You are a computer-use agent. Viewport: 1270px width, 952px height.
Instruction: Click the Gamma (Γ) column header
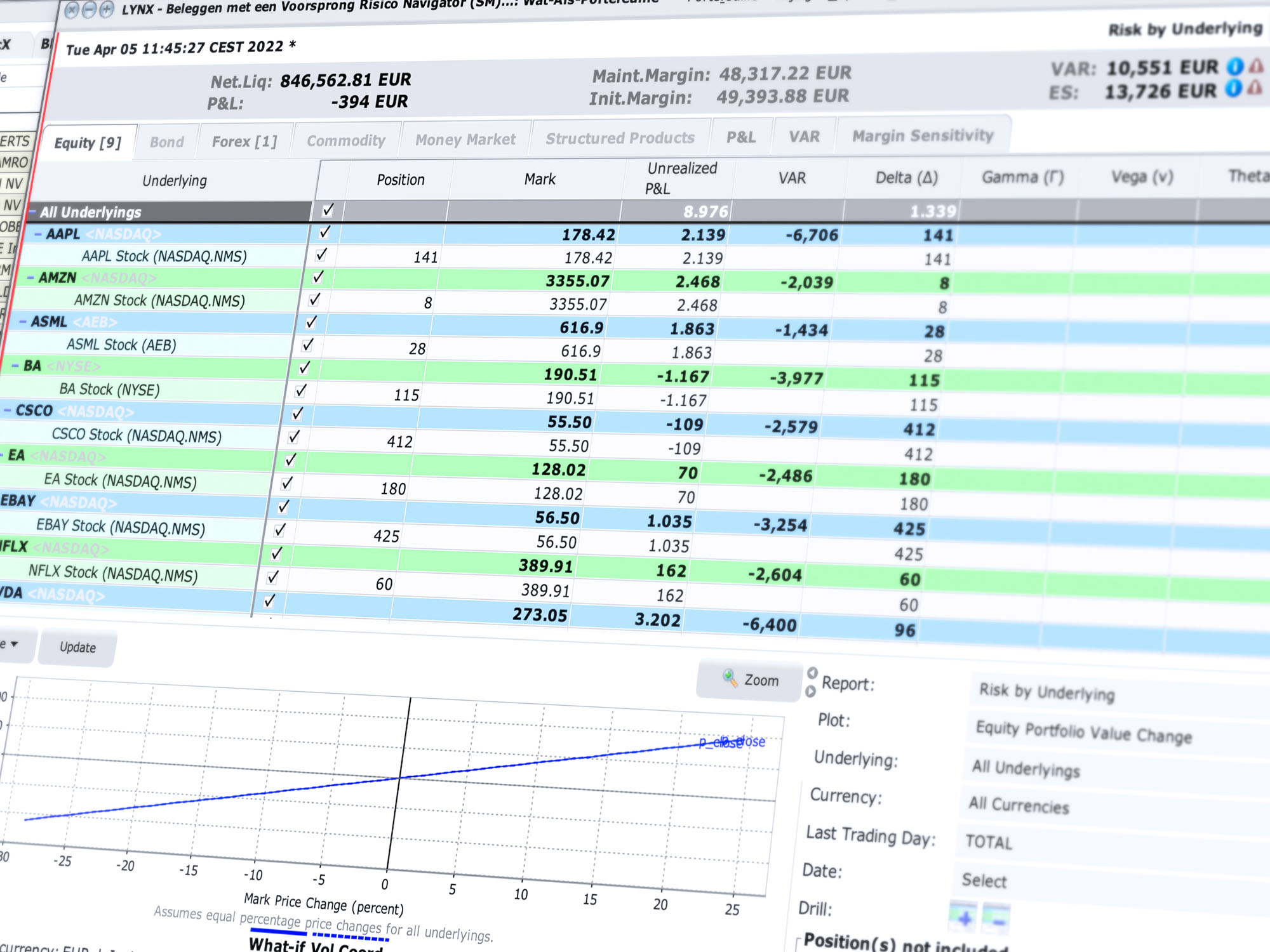(1022, 176)
